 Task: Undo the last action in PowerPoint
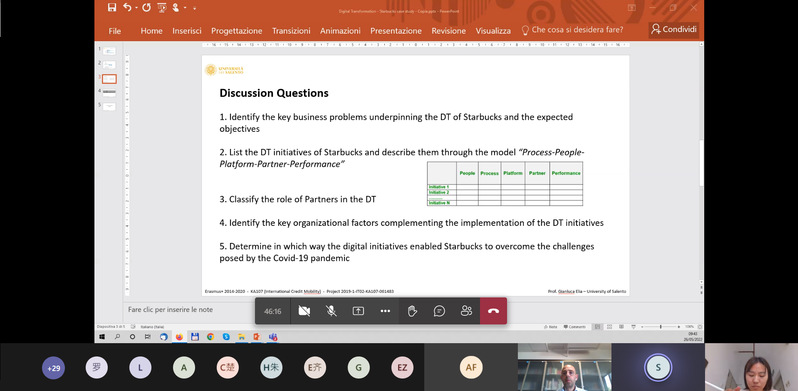click(127, 7)
